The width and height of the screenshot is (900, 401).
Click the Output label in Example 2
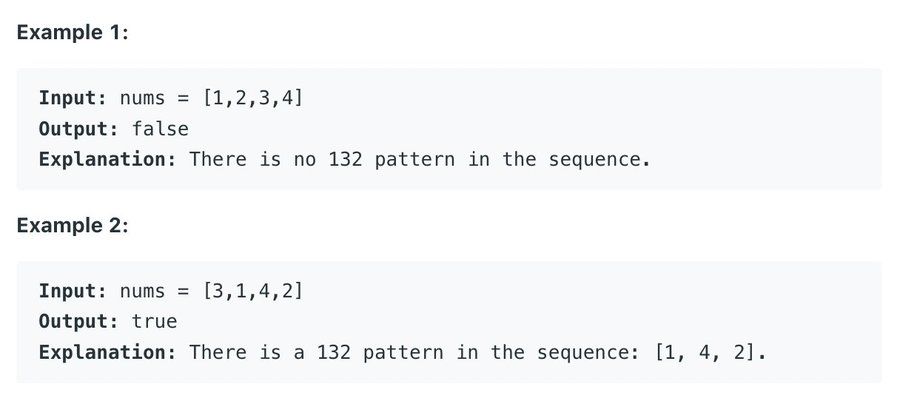point(79,321)
